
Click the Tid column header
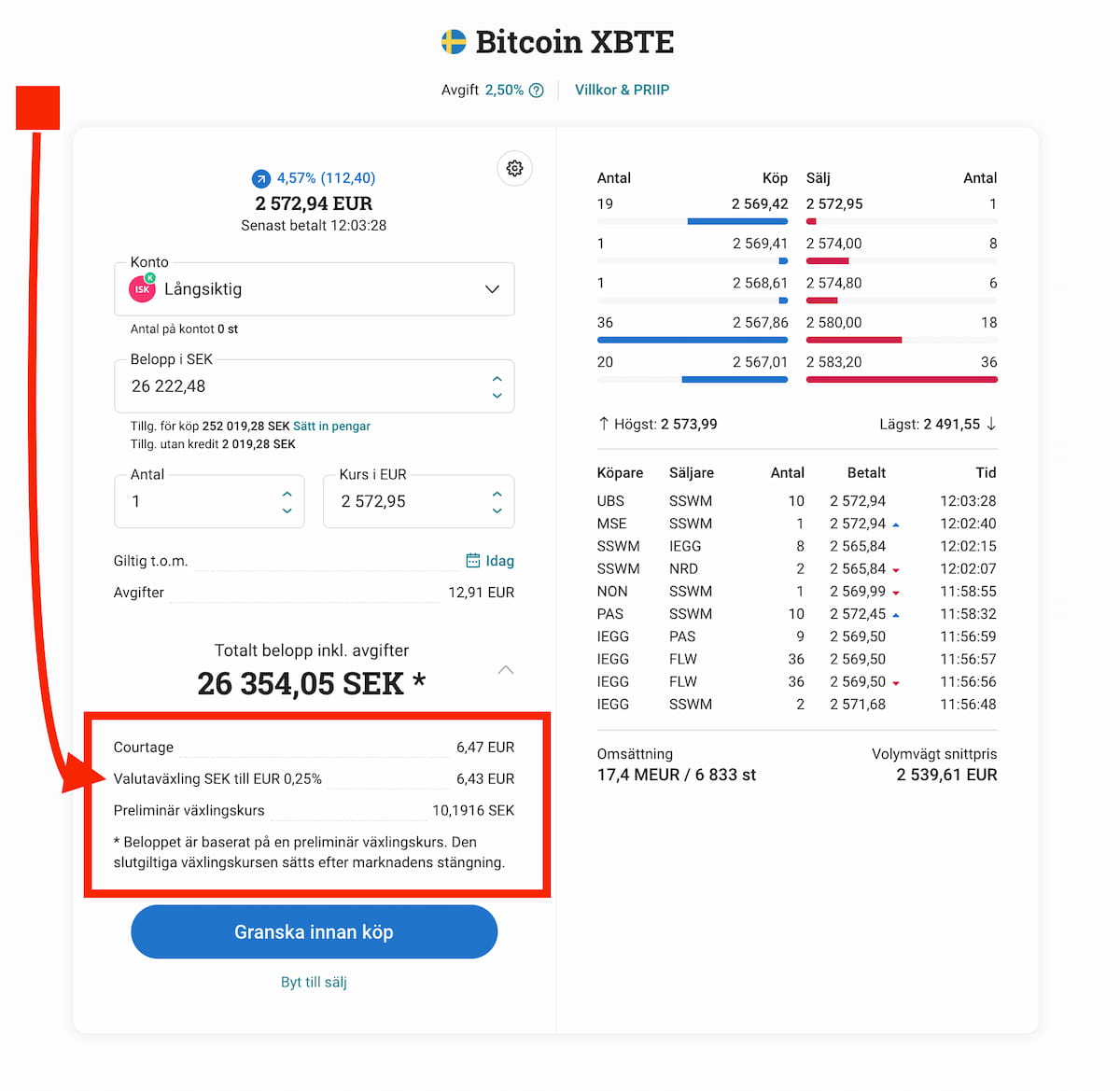(x=986, y=473)
